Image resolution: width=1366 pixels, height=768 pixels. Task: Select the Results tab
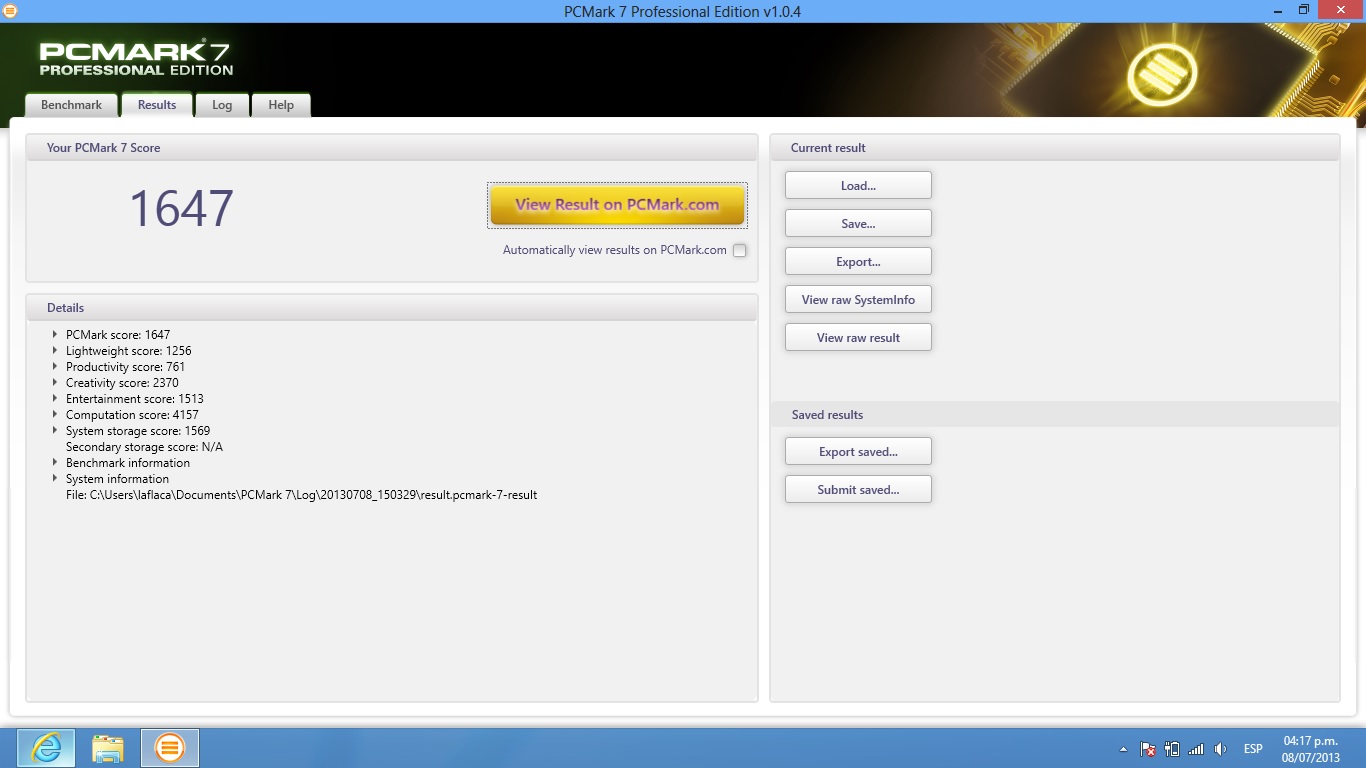click(157, 105)
